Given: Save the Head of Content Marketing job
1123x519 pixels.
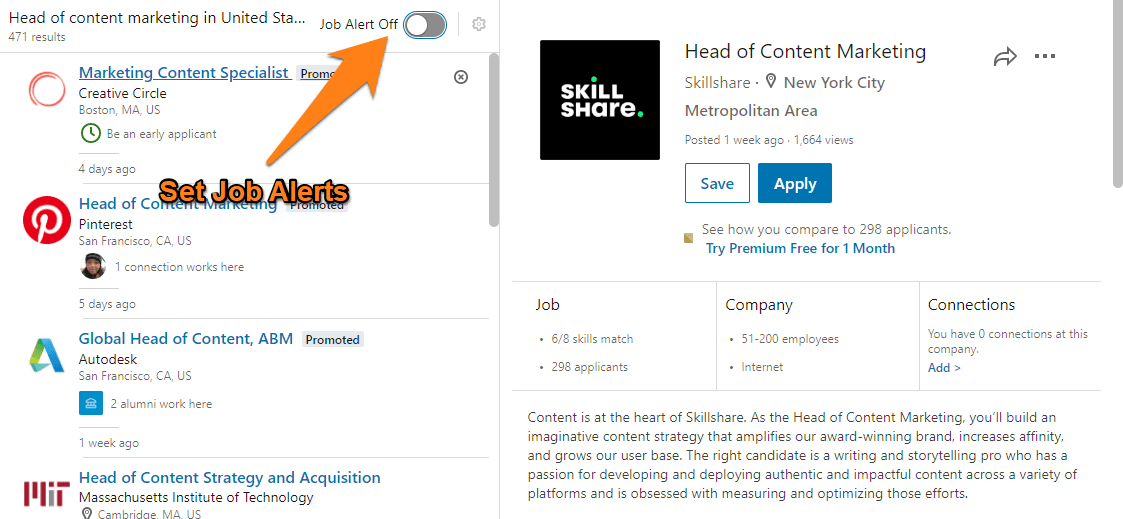Looking at the screenshot, I should (x=717, y=183).
